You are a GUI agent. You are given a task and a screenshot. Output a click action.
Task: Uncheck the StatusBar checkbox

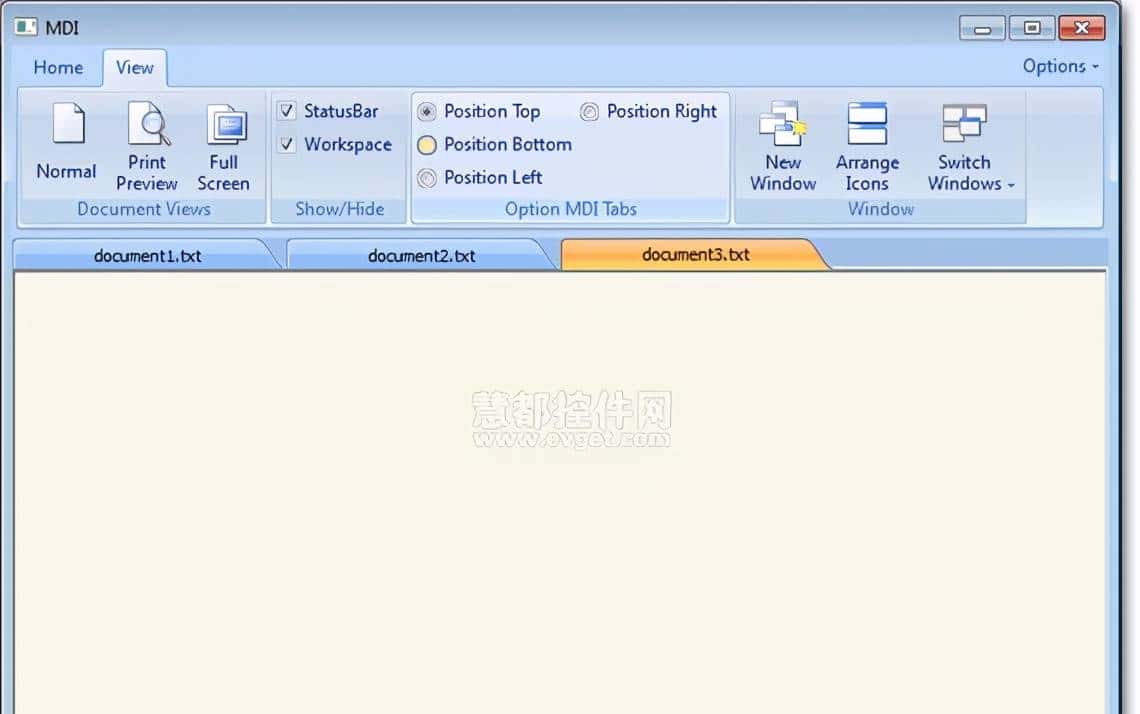pyautogui.click(x=287, y=111)
